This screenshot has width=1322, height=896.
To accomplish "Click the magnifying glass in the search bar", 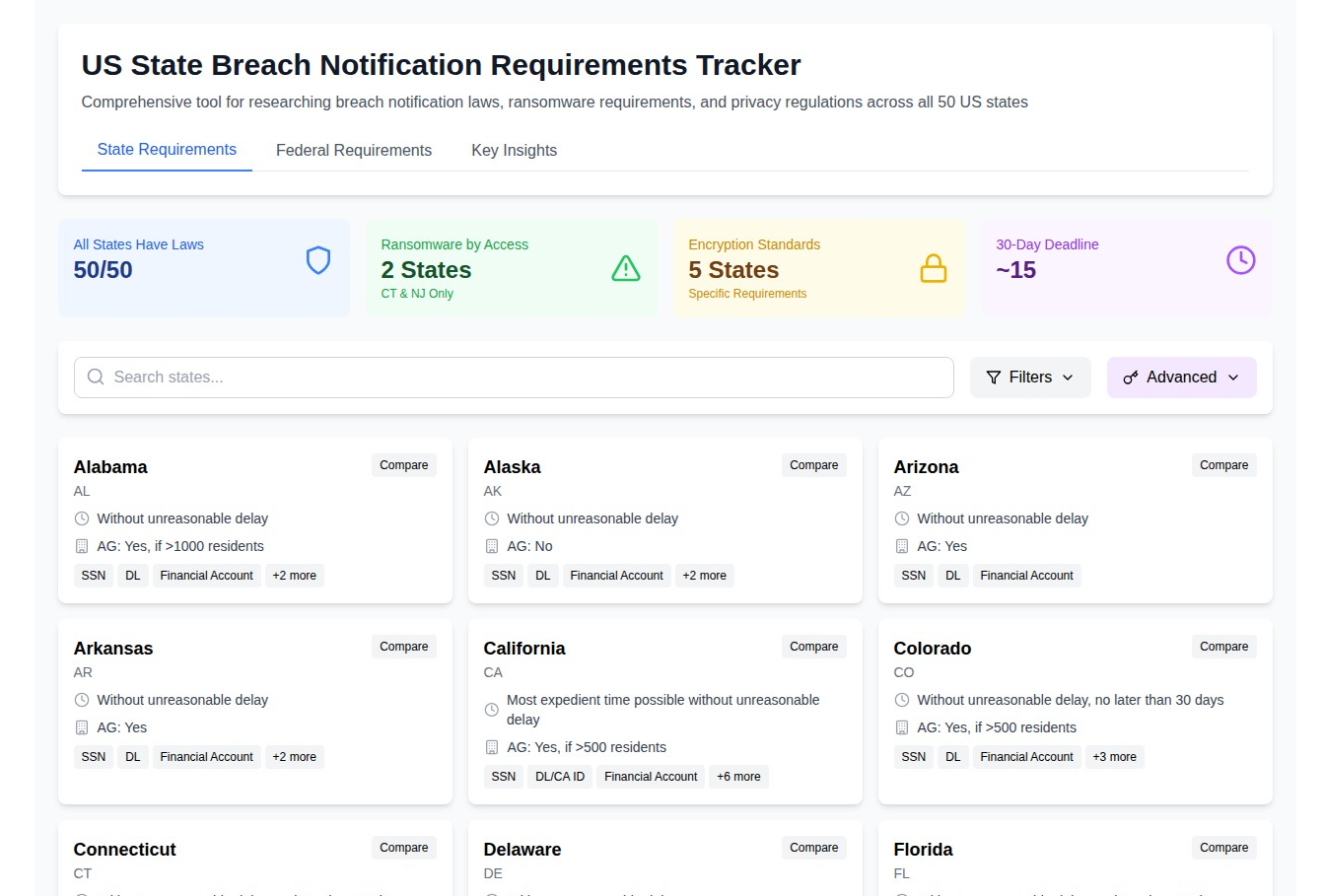I will (x=95, y=377).
